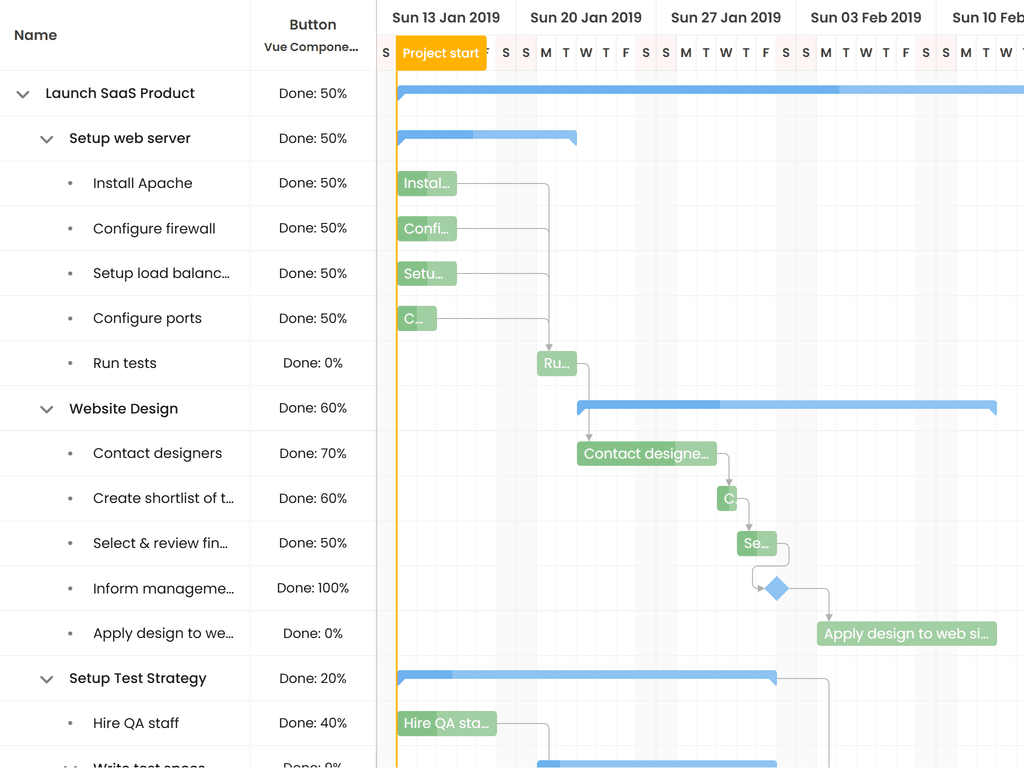Collapse the Launch SaaS Product group
Image resolution: width=1024 pixels, height=768 pixels.
coord(23,94)
